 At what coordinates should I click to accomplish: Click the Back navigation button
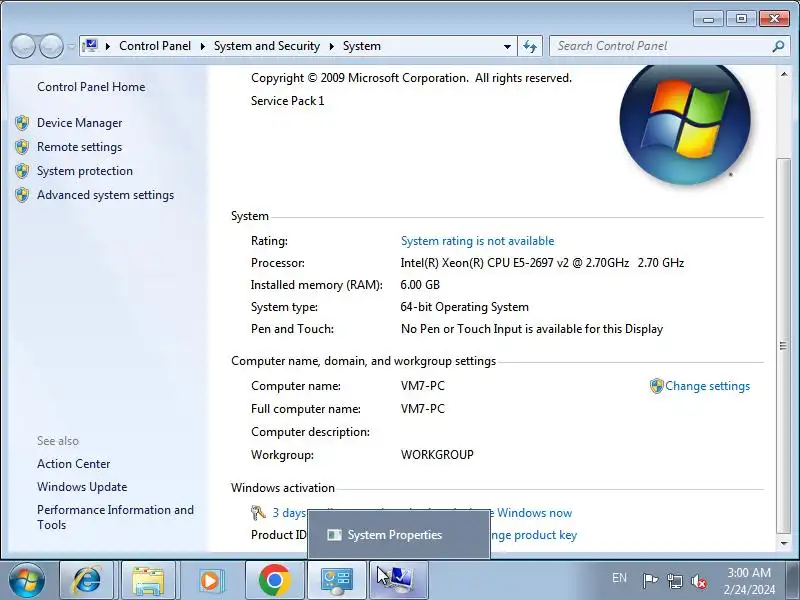pyautogui.click(x=23, y=46)
